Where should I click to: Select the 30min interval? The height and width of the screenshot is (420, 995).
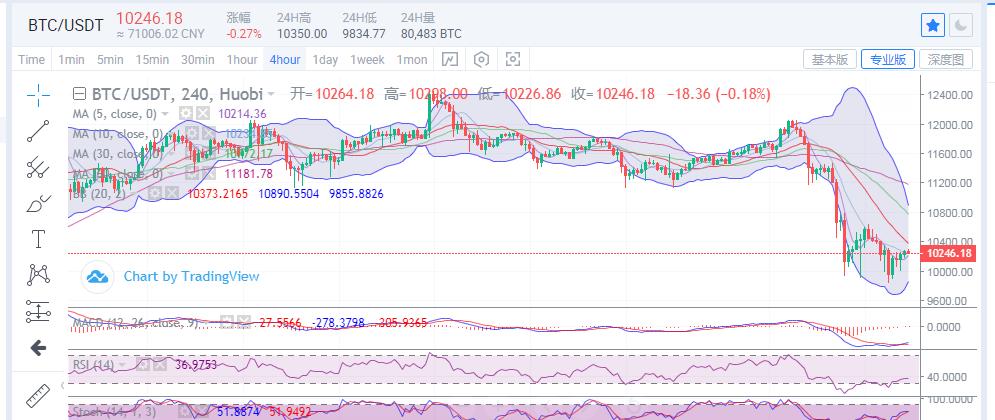pyautogui.click(x=197, y=60)
